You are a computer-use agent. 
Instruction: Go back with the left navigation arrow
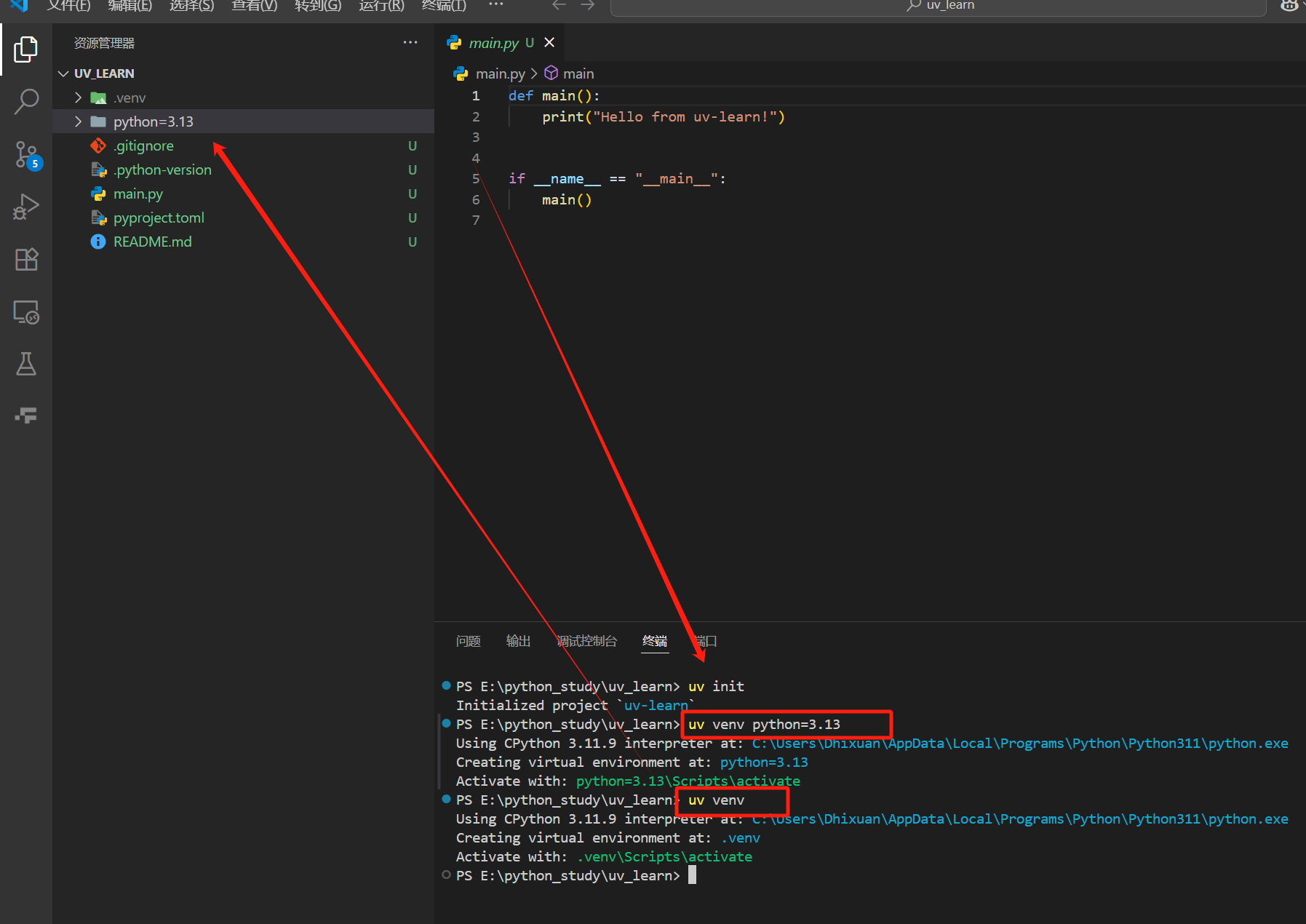(559, 6)
